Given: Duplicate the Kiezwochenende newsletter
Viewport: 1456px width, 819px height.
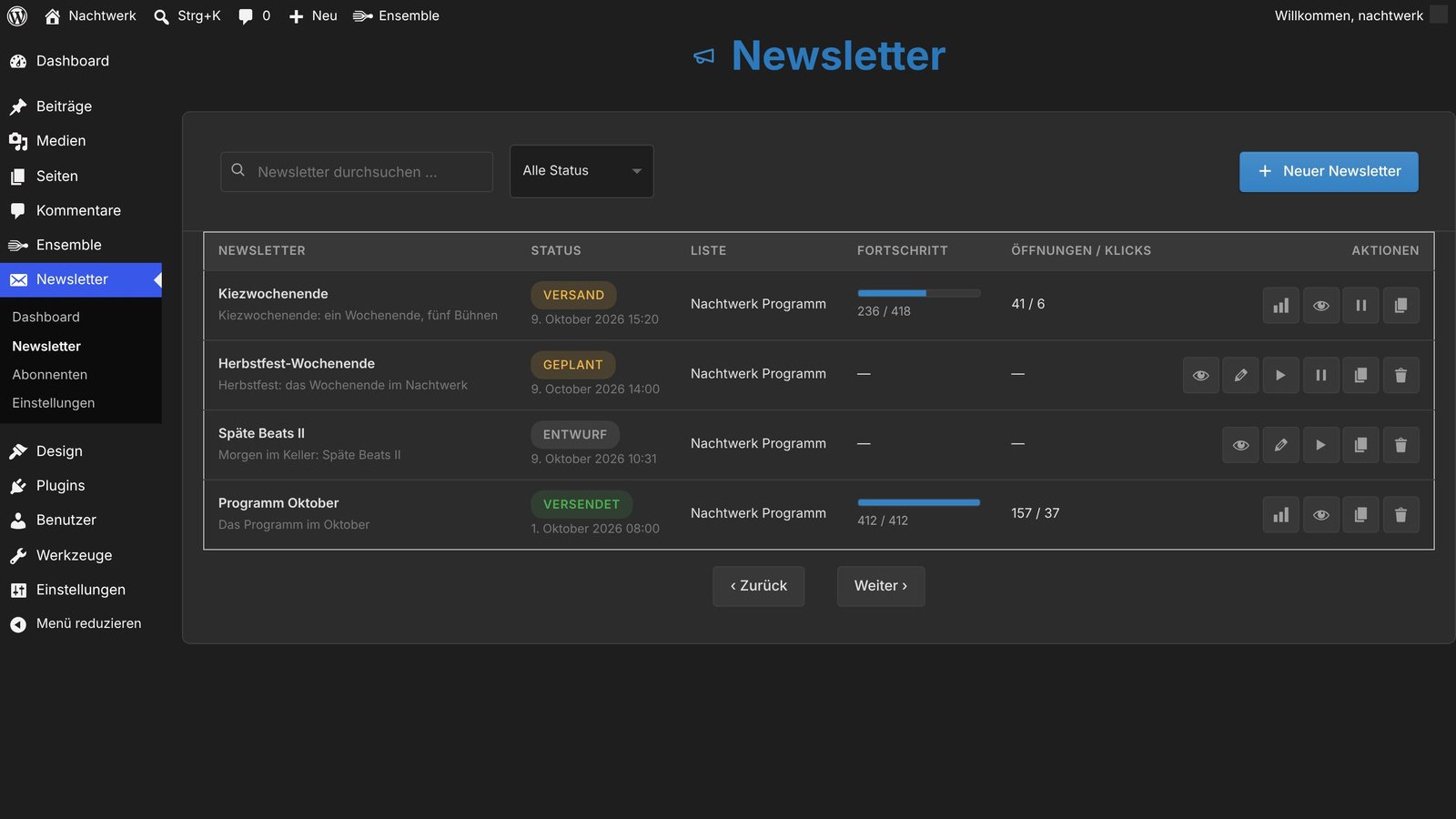Looking at the screenshot, I should click(1400, 306).
